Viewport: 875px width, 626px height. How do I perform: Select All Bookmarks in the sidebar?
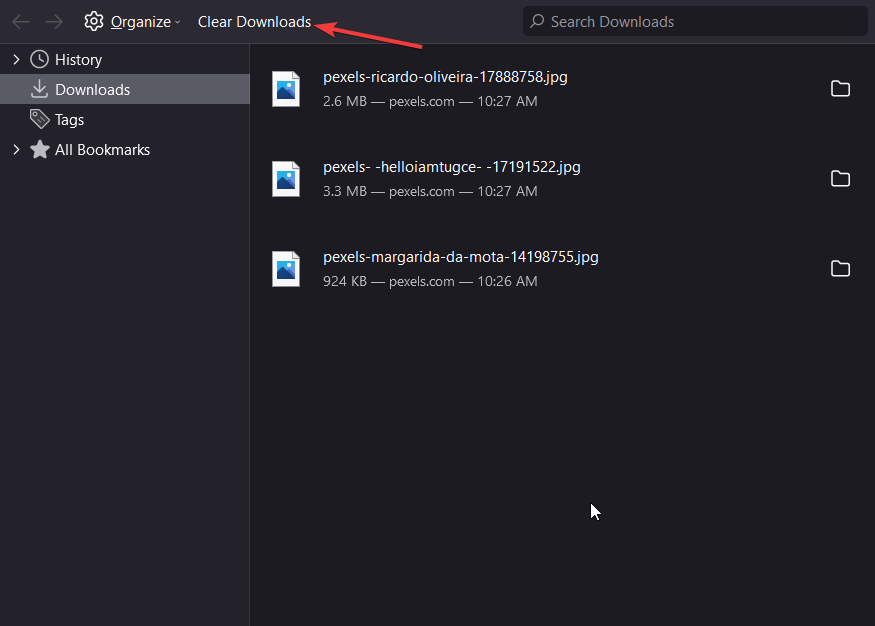(x=102, y=150)
